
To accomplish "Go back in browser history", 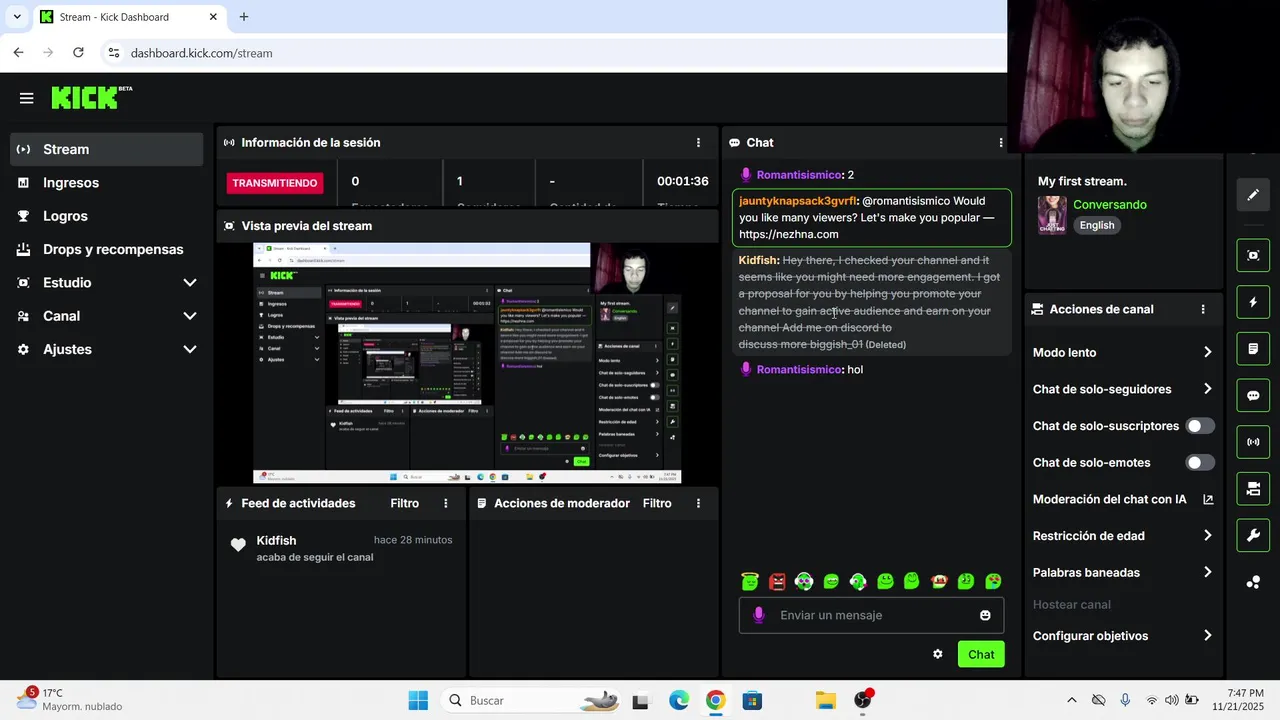I will tap(18, 53).
